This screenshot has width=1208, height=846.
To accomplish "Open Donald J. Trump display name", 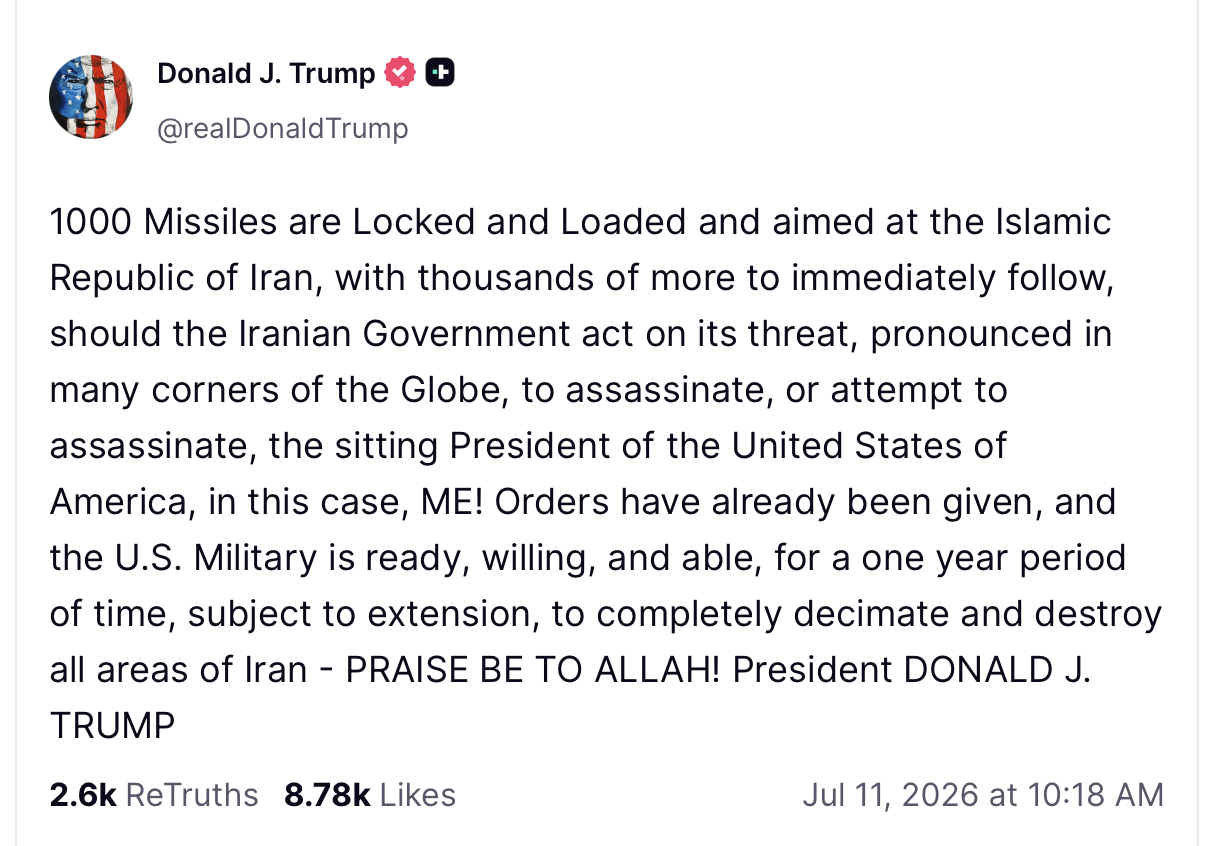I will [266, 73].
